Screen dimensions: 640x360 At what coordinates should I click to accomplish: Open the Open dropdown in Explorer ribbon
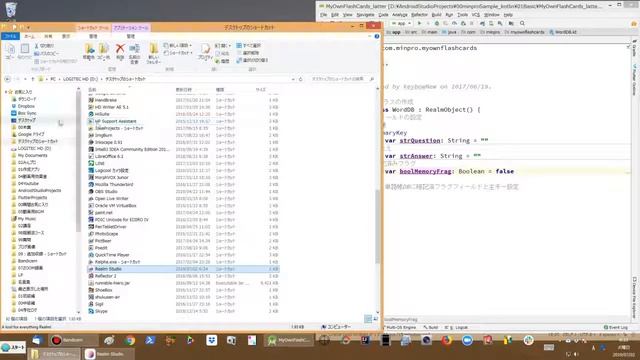tap(223, 46)
